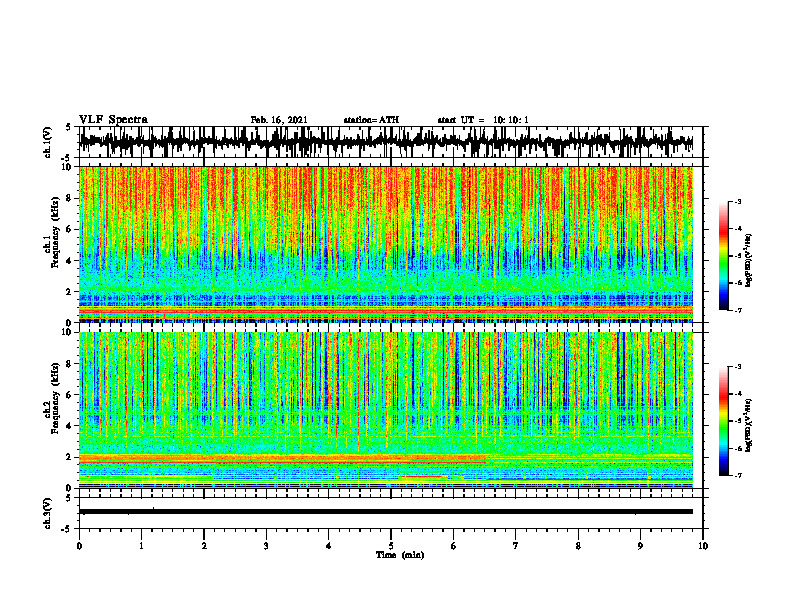Image resolution: width=792 pixels, height=612 pixels.
Task: Click time axis tick label 7
Action: (x=516, y=546)
